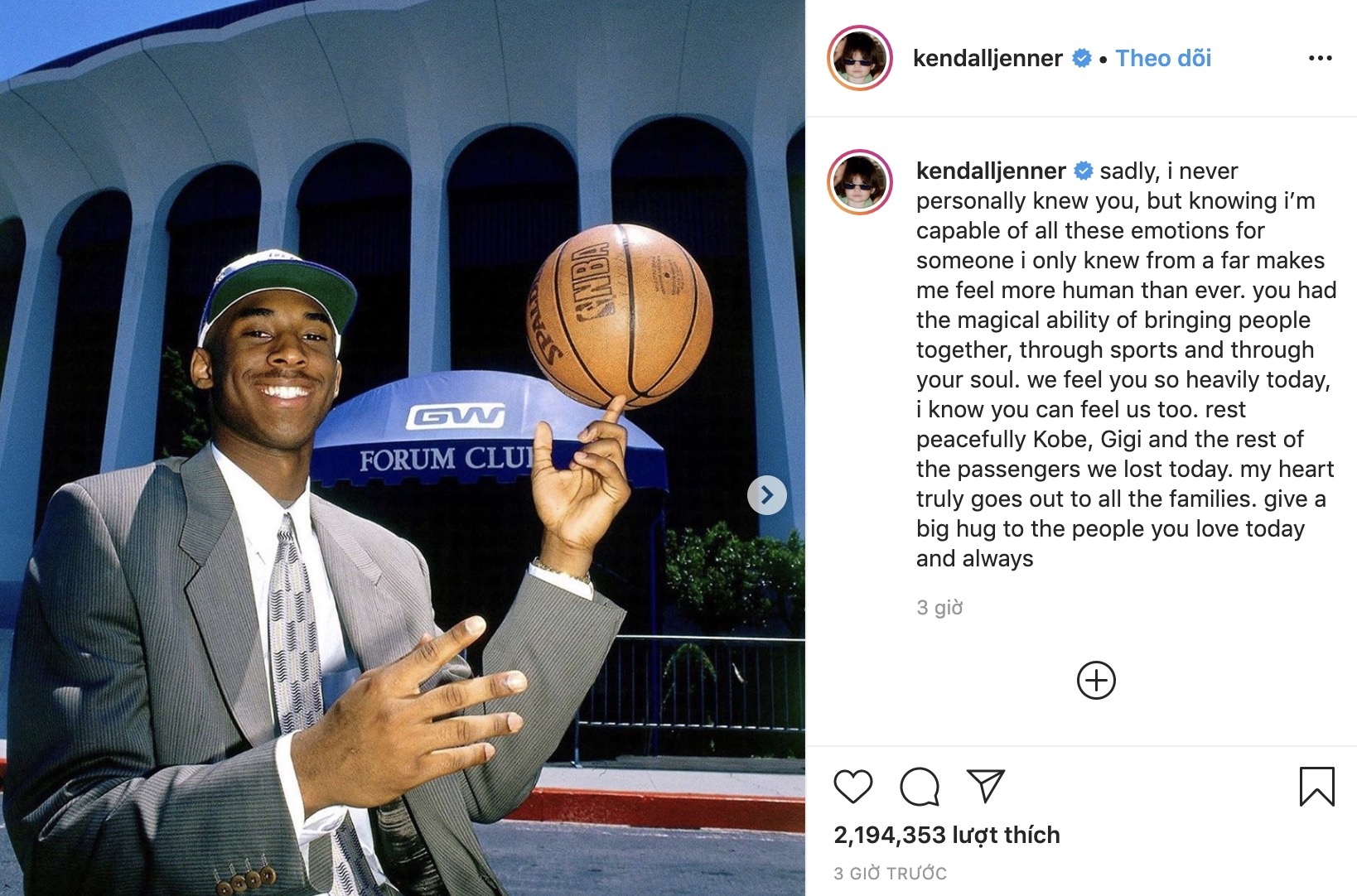Open comments with the speech bubble icon
The image size is (1357, 896).
[x=920, y=787]
